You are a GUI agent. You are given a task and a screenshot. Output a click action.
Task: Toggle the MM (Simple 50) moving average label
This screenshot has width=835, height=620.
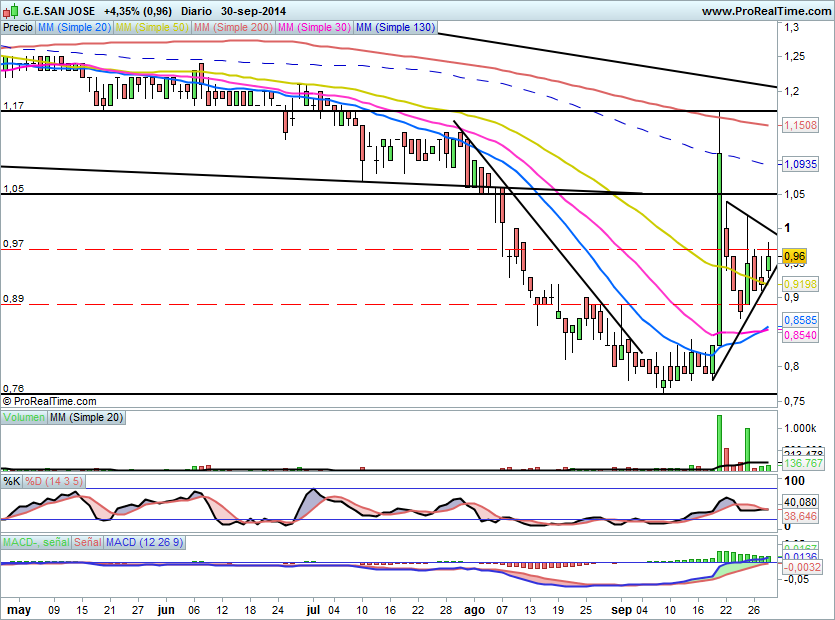point(153,28)
